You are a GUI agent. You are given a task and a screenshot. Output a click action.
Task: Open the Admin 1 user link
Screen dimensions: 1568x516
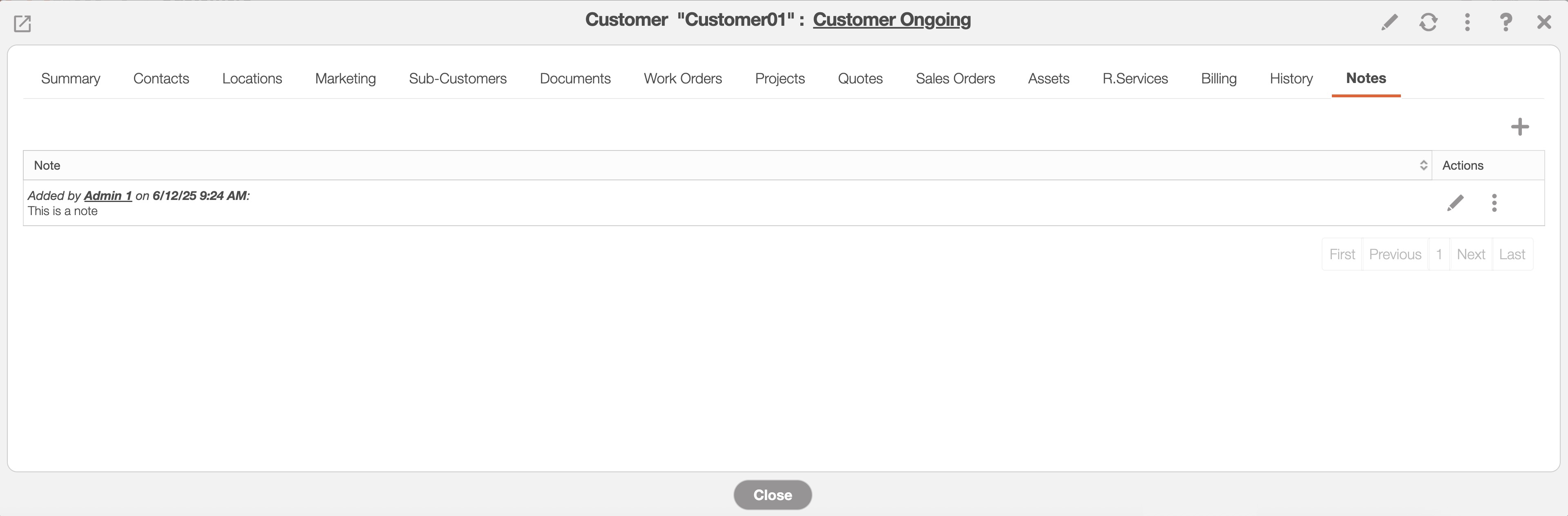[x=108, y=195]
